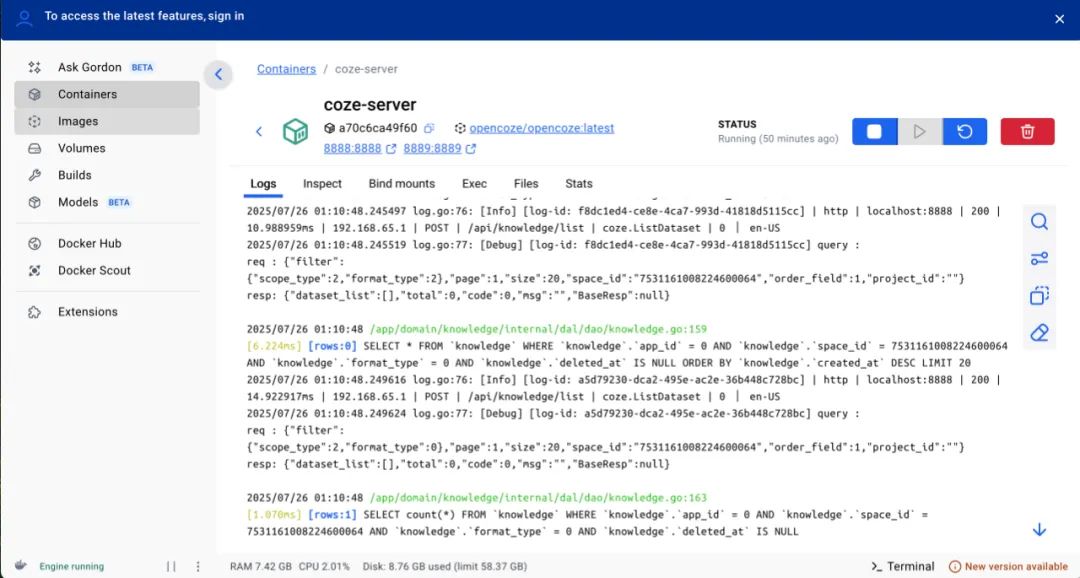The width and height of the screenshot is (1080, 578).
Task: Copy logs to clipboard
Action: (x=1039, y=296)
